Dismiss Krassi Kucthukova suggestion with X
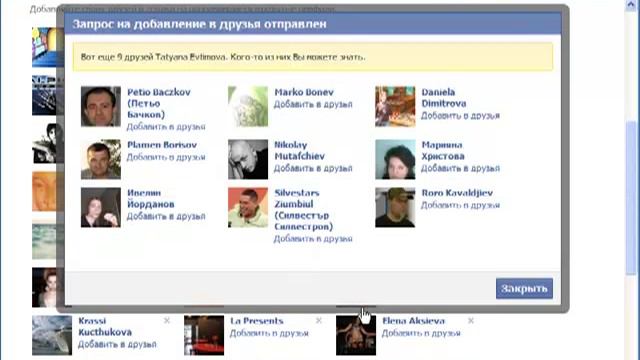640x360 pixels. 167,321
